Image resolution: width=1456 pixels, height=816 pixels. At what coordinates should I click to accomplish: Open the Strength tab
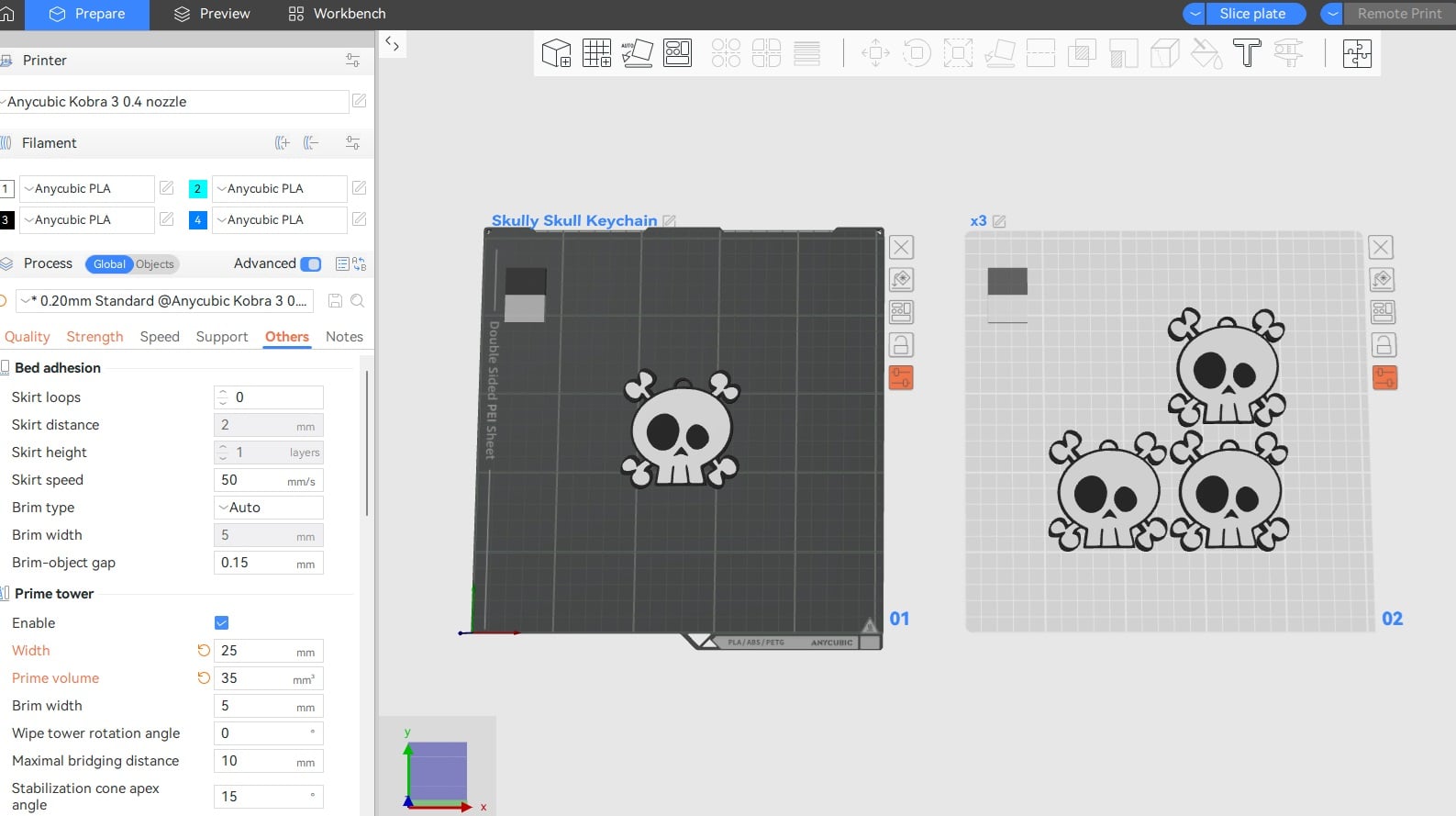click(x=94, y=337)
